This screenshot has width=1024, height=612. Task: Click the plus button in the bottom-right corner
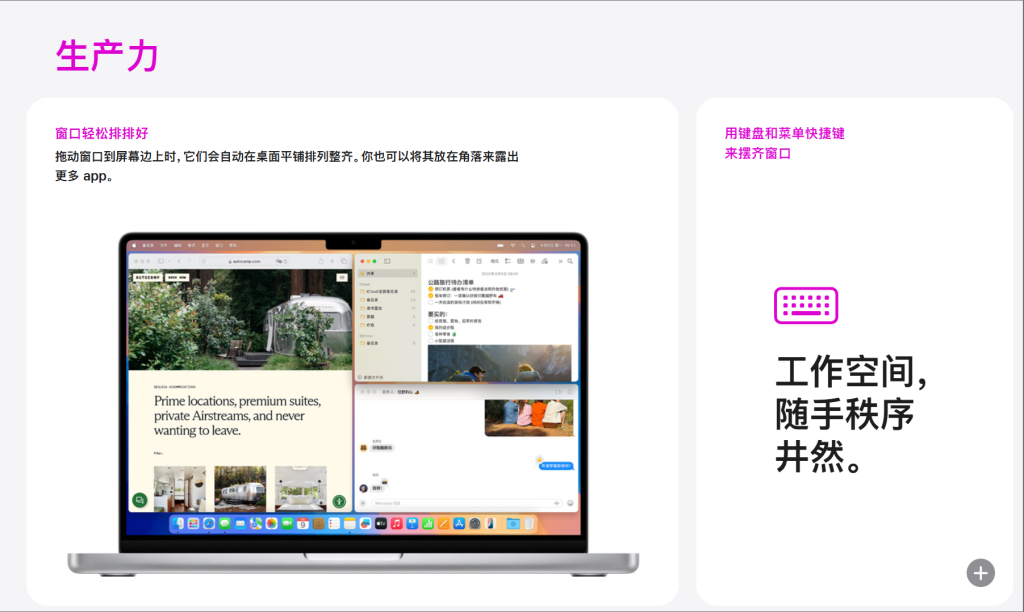(x=980, y=572)
